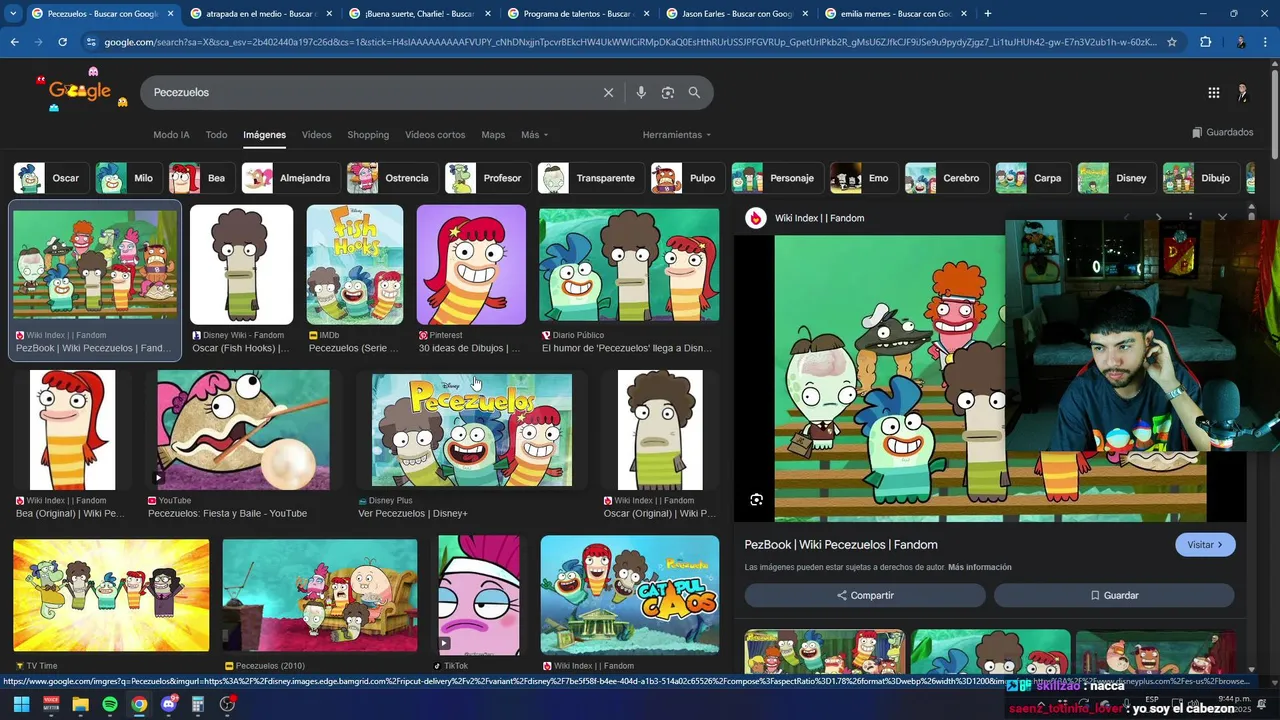Close the image preview panel

click(1222, 217)
